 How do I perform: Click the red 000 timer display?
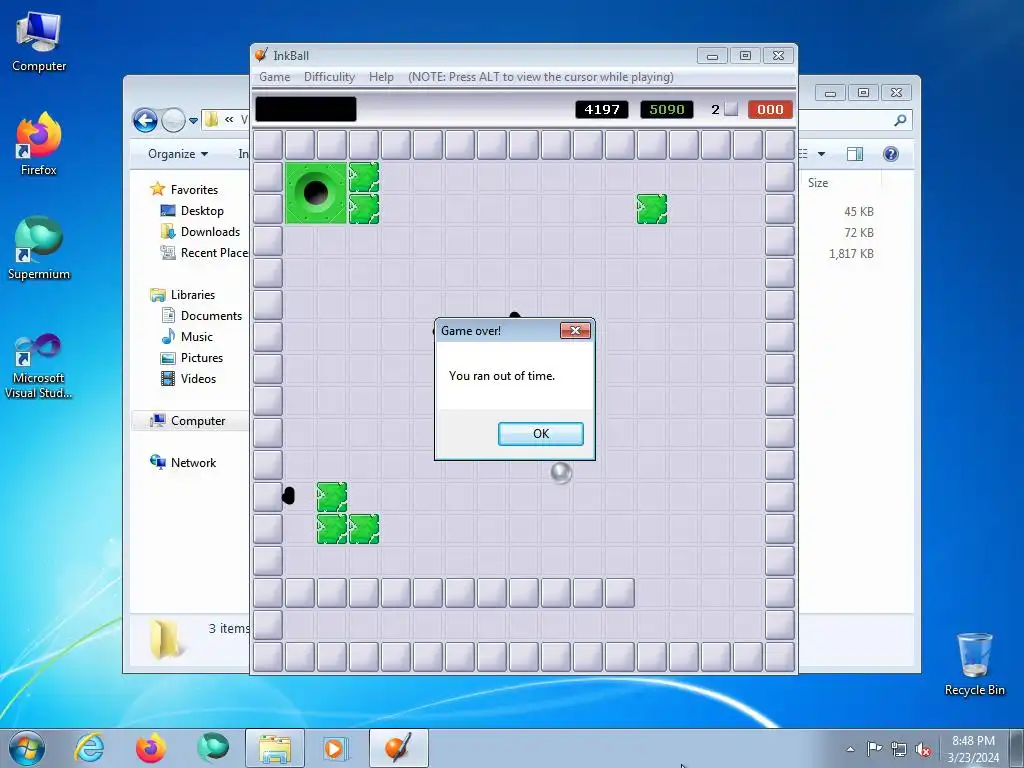tap(770, 110)
